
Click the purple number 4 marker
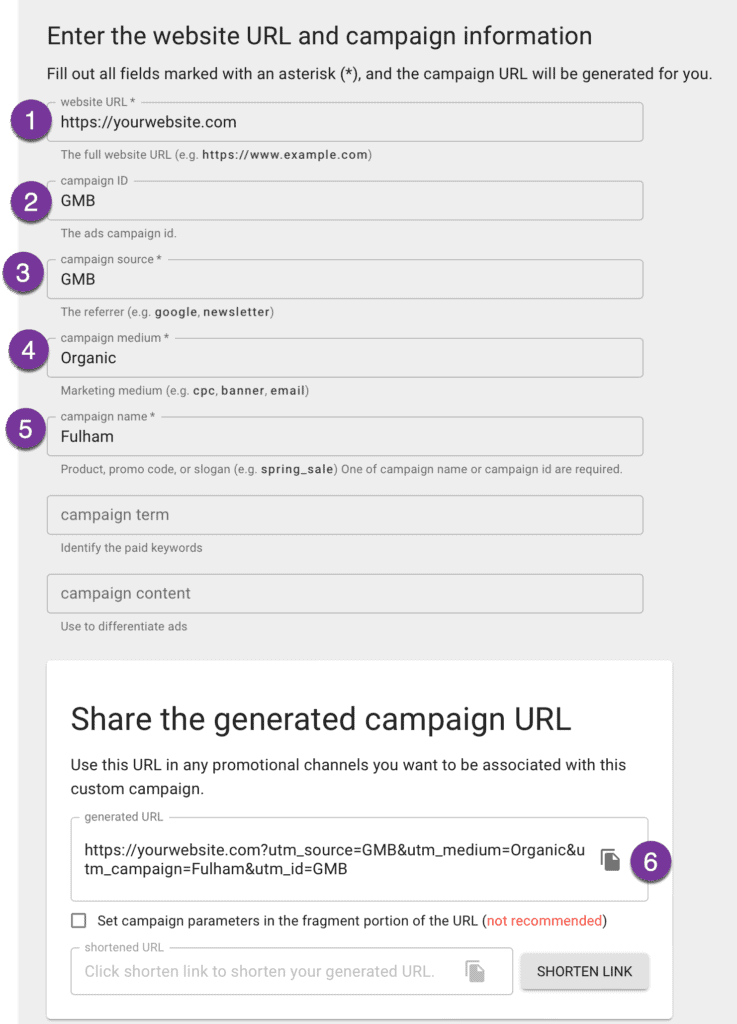point(29,351)
